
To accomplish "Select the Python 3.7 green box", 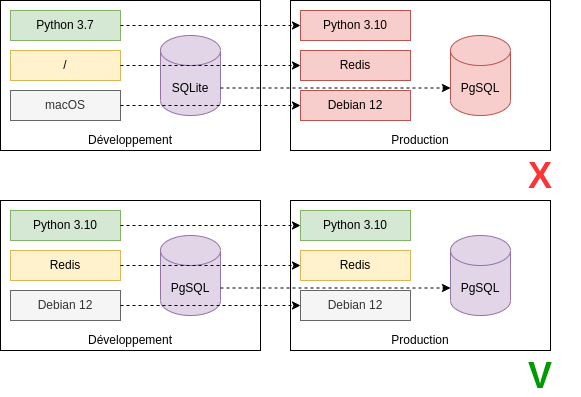I will [66, 26].
